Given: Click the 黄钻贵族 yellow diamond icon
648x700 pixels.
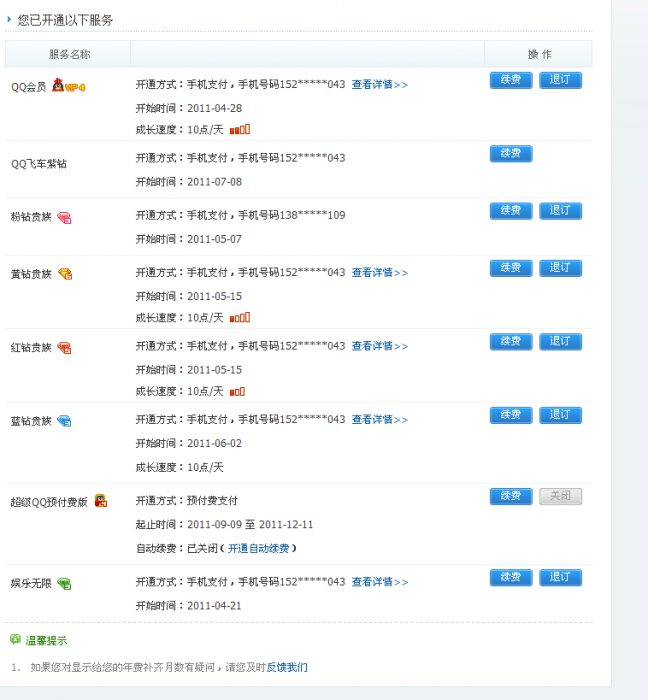Looking at the screenshot, I should [65, 274].
